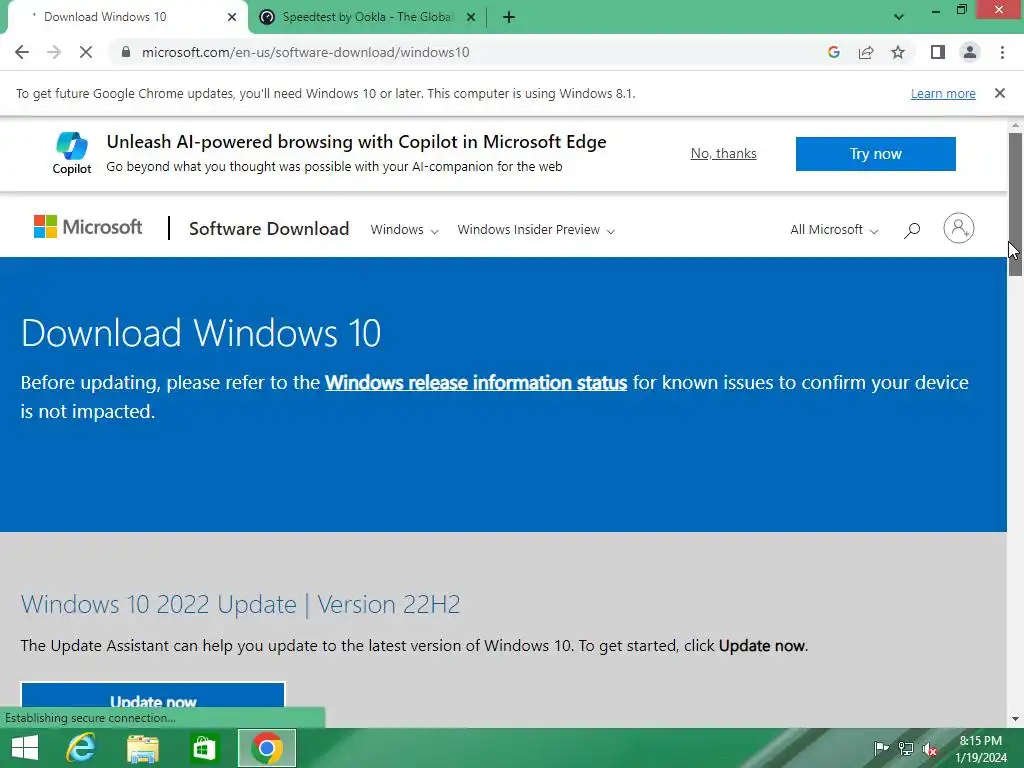
Task: Expand Windows Insider Preview menu
Action: coord(536,230)
